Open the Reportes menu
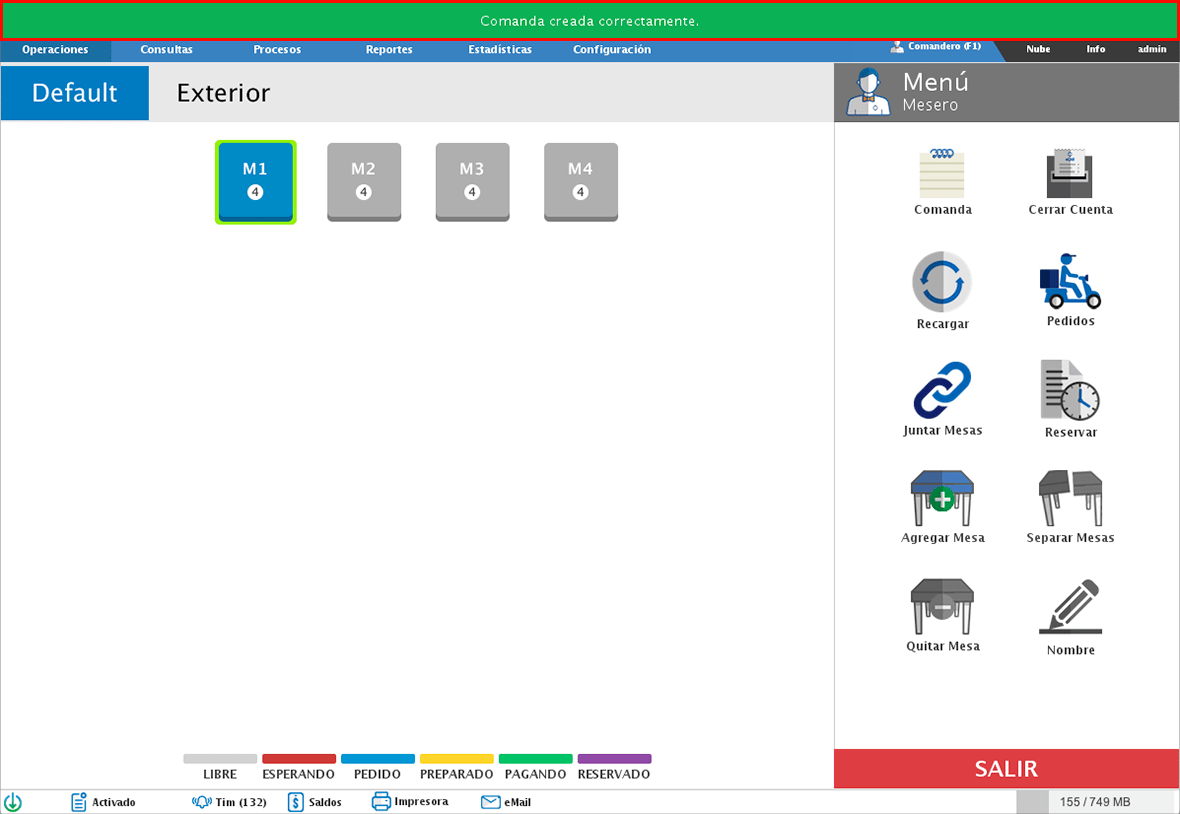Image resolution: width=1180 pixels, height=814 pixels. point(389,49)
